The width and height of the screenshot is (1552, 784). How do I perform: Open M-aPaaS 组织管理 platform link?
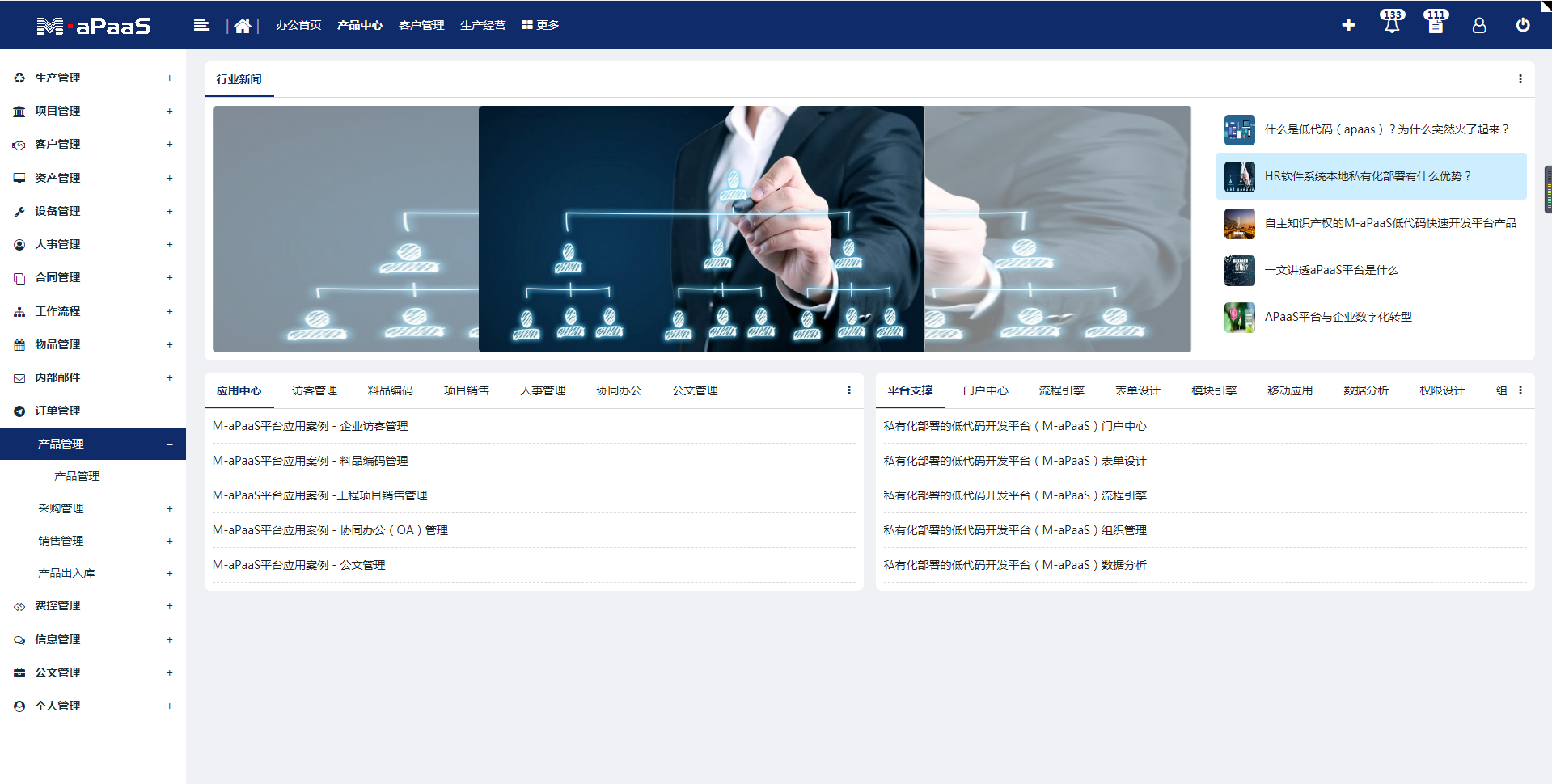click(x=1015, y=531)
